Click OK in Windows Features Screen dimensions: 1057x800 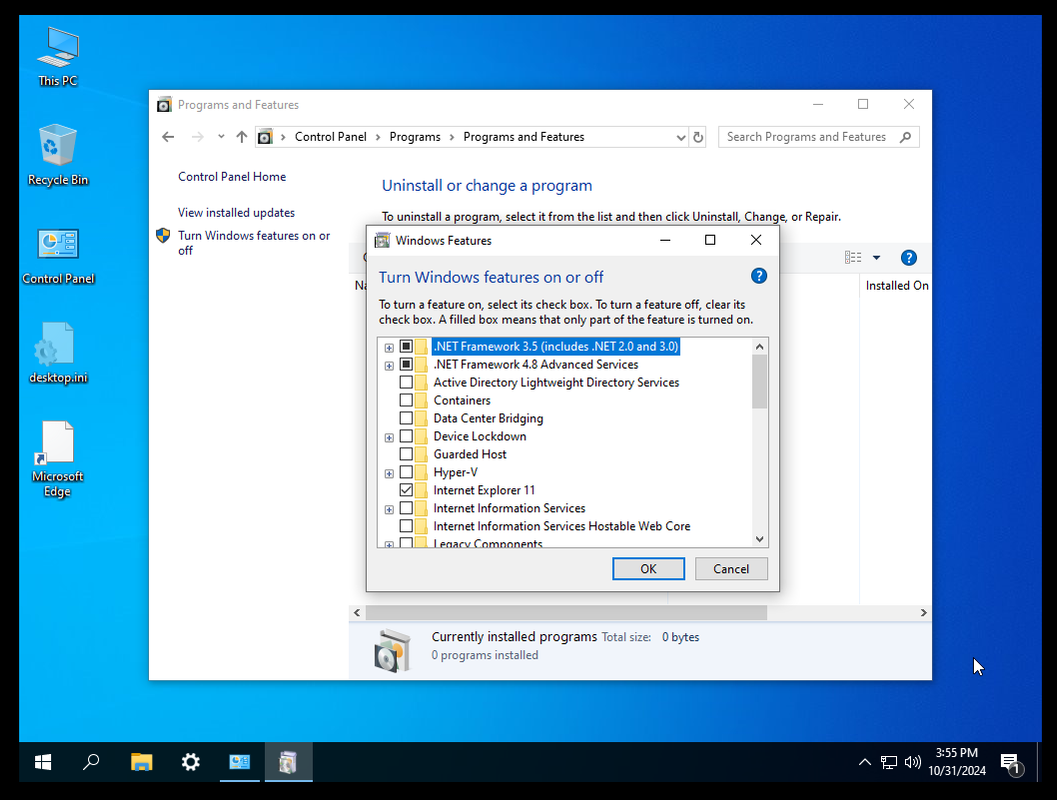648,569
